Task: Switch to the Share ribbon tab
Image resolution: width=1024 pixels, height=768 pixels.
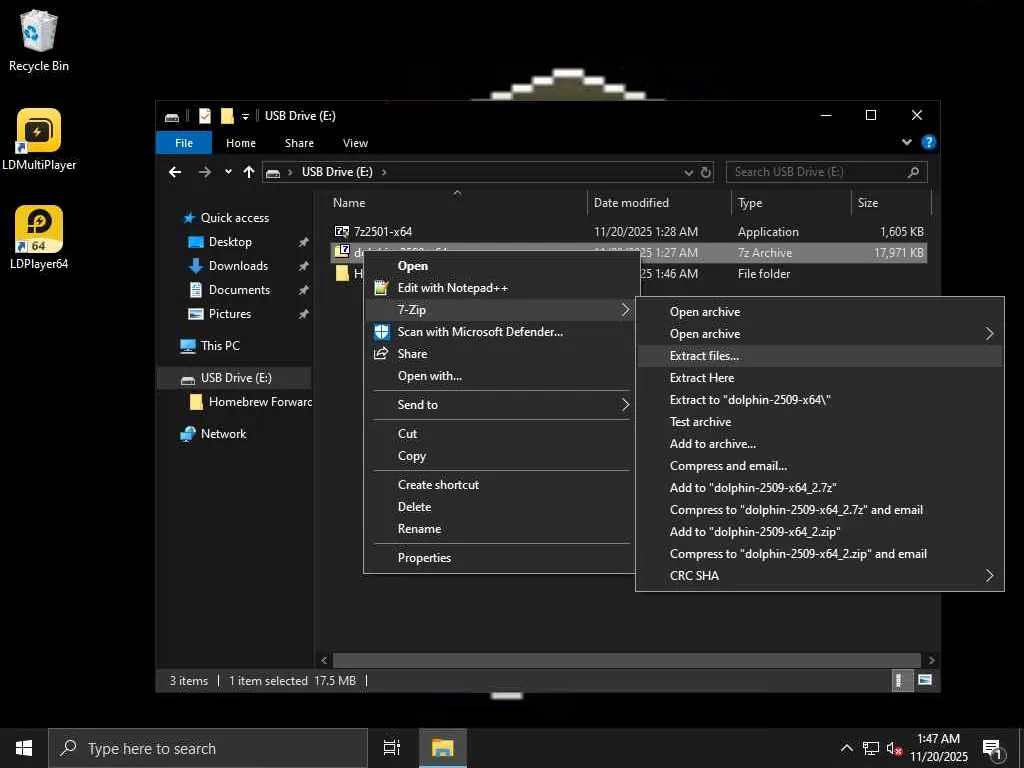Action: [x=299, y=142]
